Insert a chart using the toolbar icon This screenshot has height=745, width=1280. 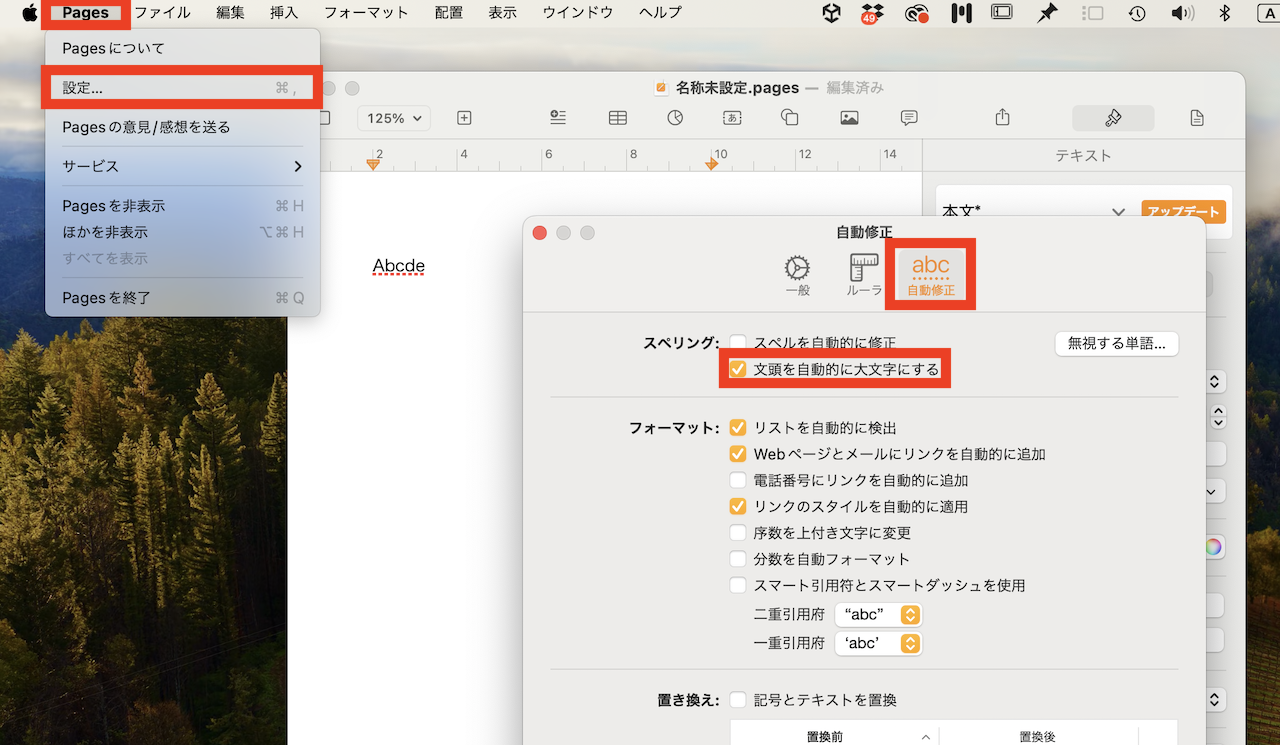[676, 118]
